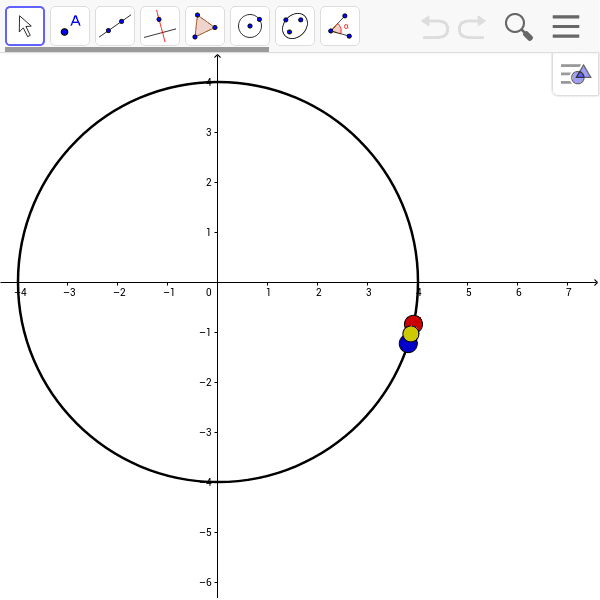Open the hamburger main menu
The height and width of the screenshot is (600, 600).
click(566, 26)
